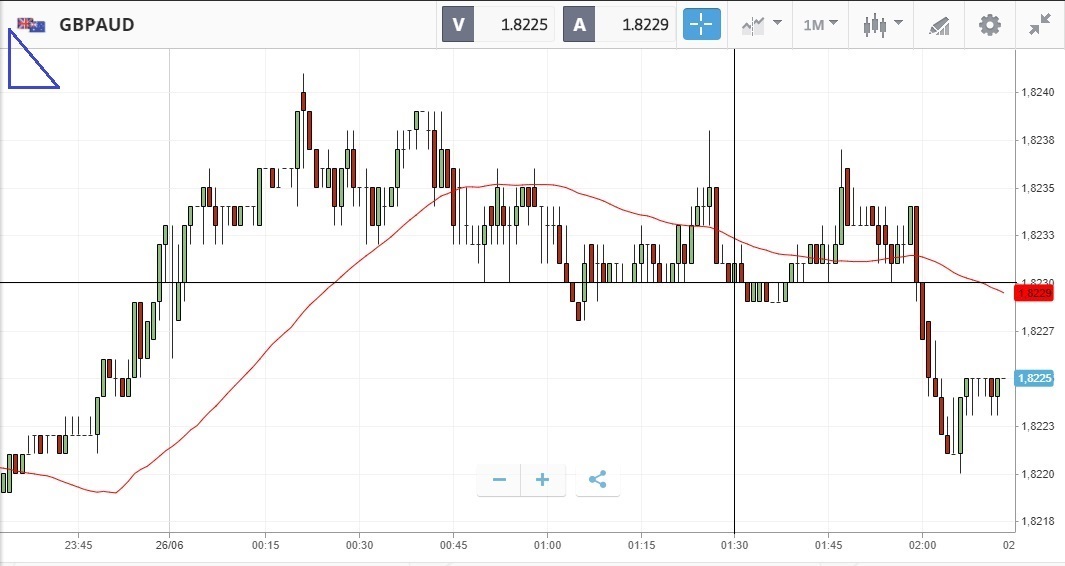Open the candlestick chart type dropdown
1065x566 pixels.
point(881,25)
